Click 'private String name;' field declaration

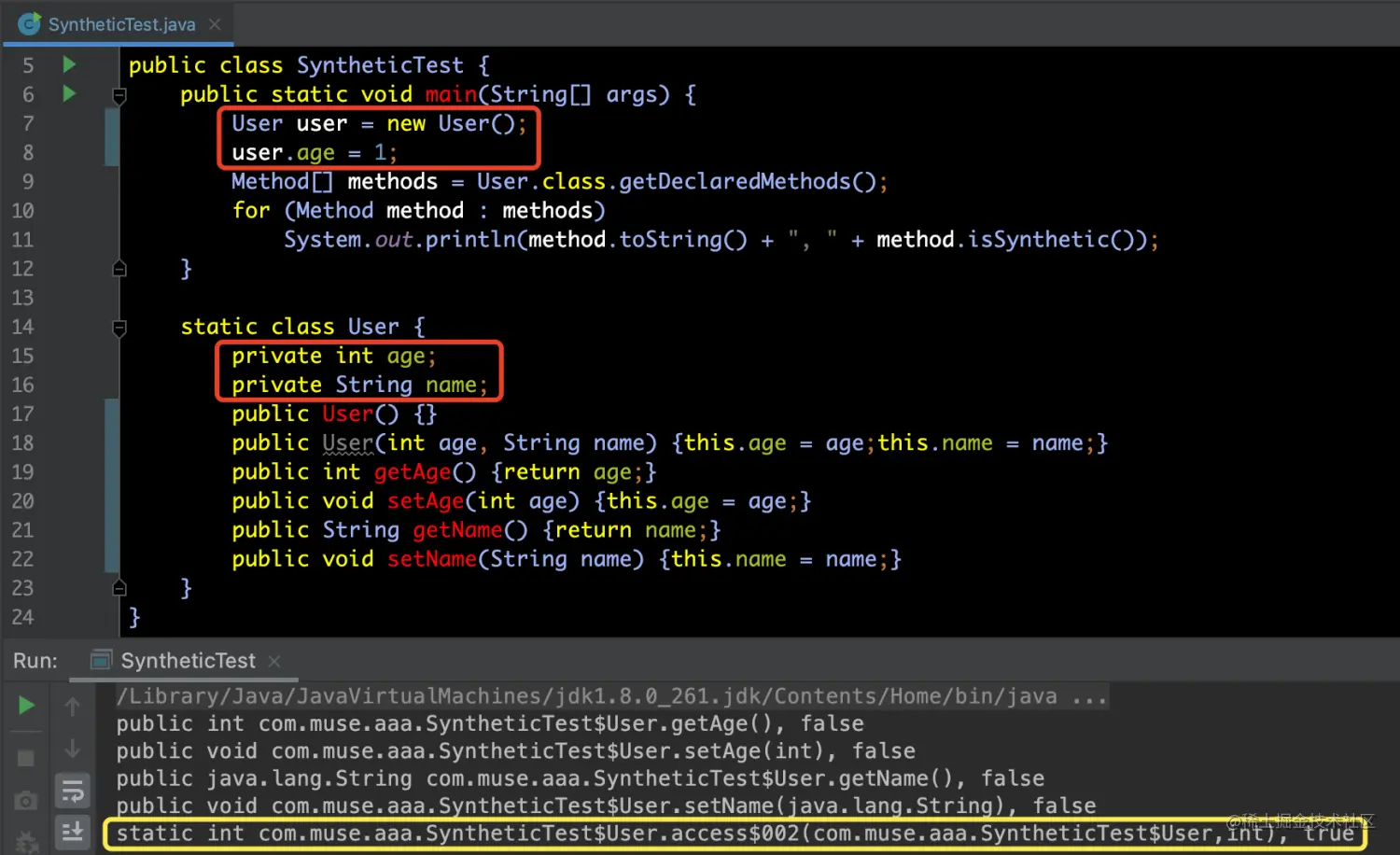[x=359, y=385]
